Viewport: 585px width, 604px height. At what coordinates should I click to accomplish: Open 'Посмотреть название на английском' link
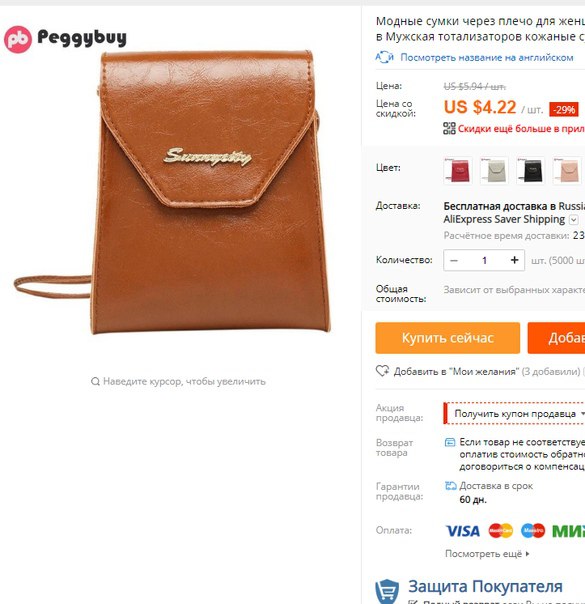point(486,57)
